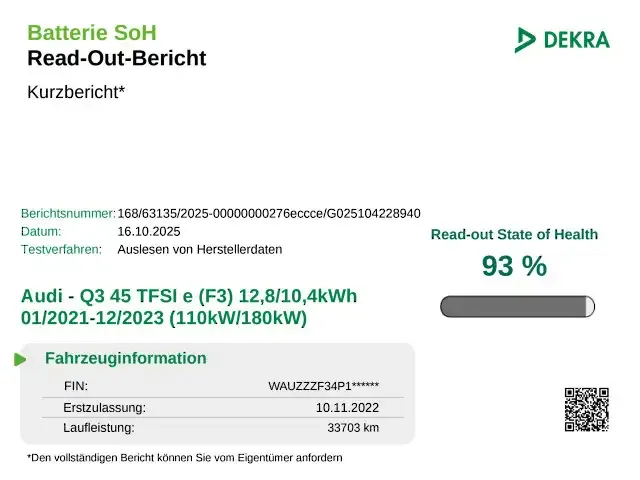
Task: Click the green arrow beside Fahrzeuginformation
Action: pyautogui.click(x=20, y=359)
